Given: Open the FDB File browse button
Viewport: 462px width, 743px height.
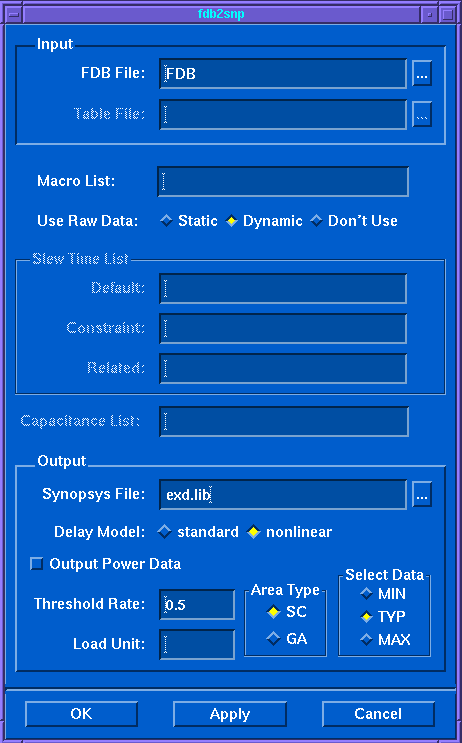Looking at the screenshot, I should click(x=422, y=73).
